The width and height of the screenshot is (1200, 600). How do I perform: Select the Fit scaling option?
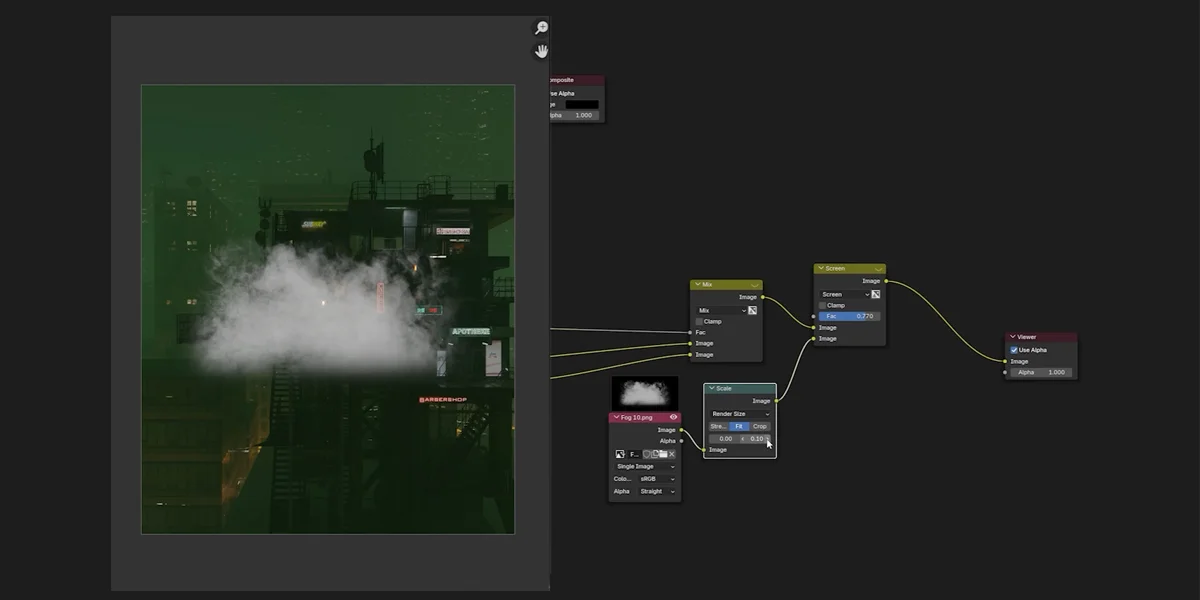pyautogui.click(x=739, y=427)
